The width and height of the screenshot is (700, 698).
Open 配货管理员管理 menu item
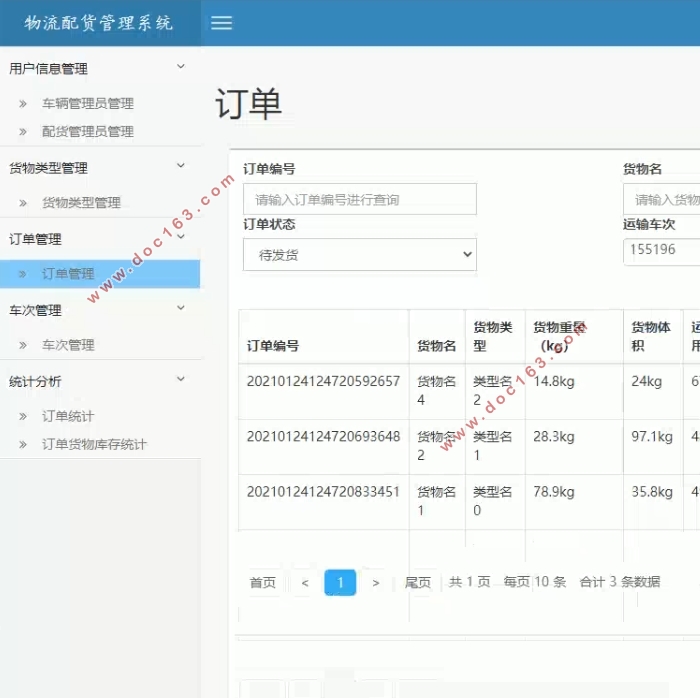point(88,132)
